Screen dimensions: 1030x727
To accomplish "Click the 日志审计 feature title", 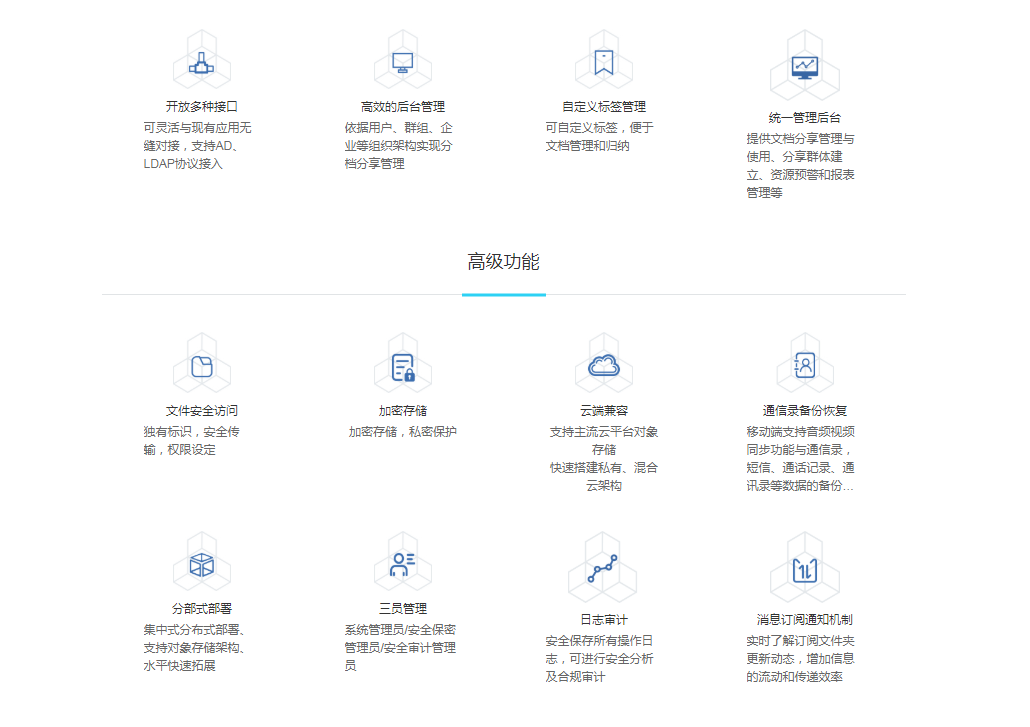I will [x=603, y=620].
